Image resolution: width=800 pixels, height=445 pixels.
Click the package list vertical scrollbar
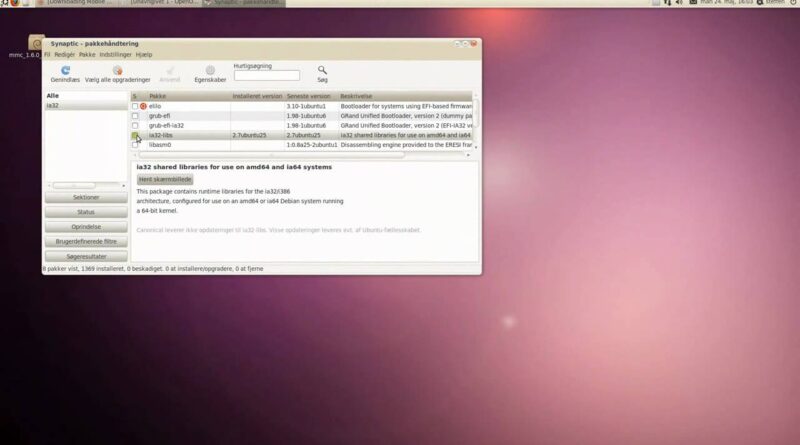pyautogui.click(x=476, y=112)
